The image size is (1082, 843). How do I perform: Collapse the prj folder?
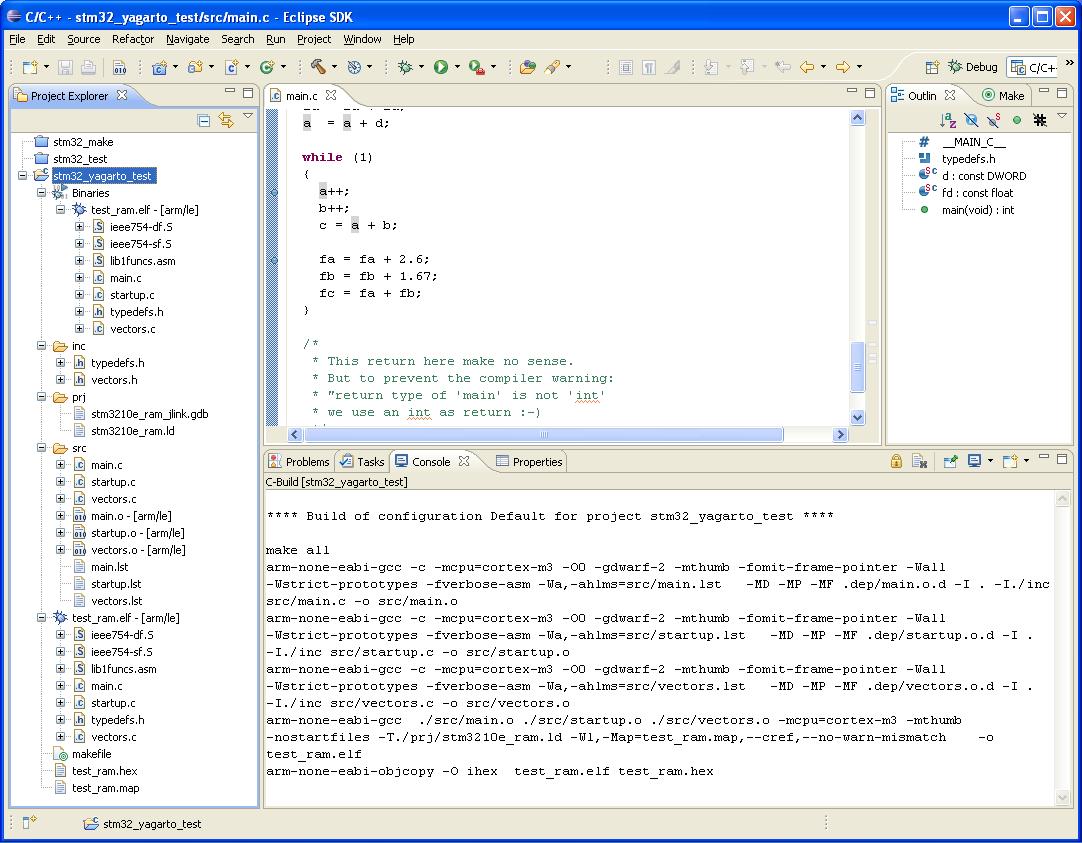pyautogui.click(x=41, y=397)
